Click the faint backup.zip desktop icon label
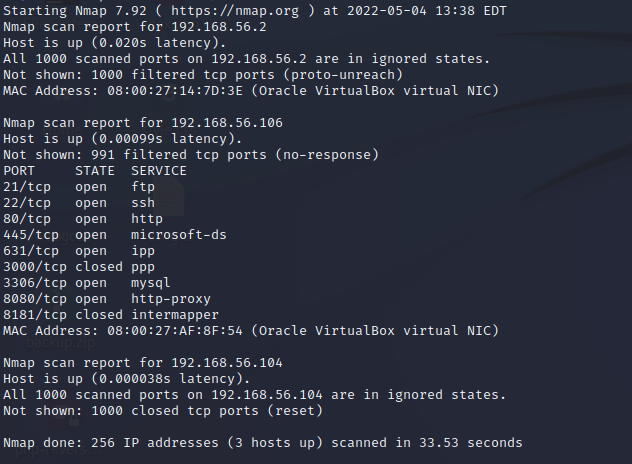The image size is (632, 464). [59, 342]
